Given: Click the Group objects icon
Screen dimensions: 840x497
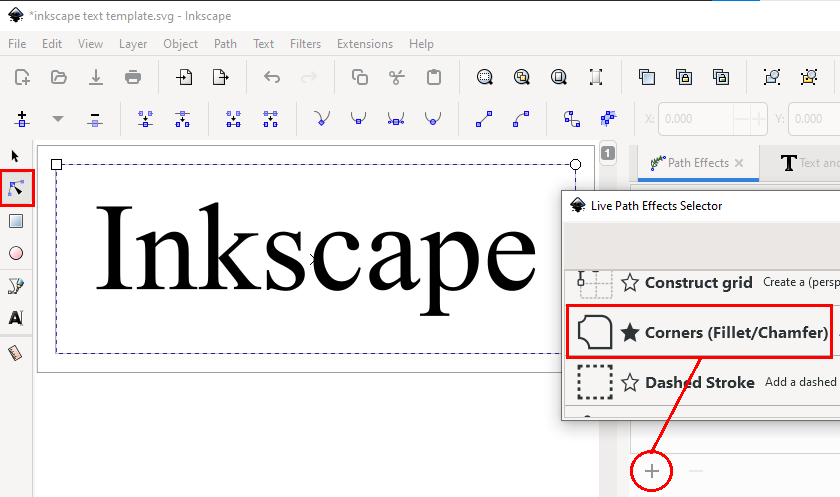Looking at the screenshot, I should click(x=772, y=77).
